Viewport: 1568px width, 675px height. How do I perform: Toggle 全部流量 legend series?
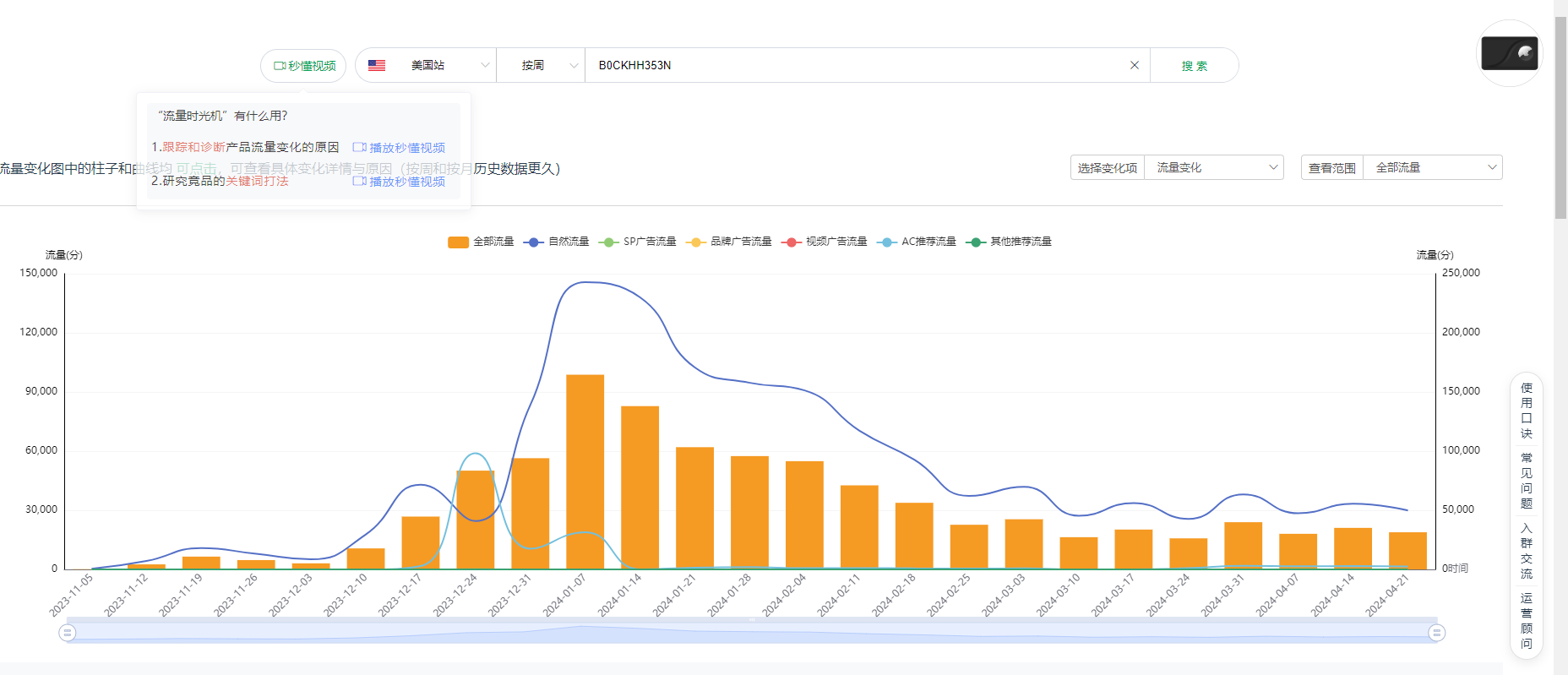tap(481, 242)
